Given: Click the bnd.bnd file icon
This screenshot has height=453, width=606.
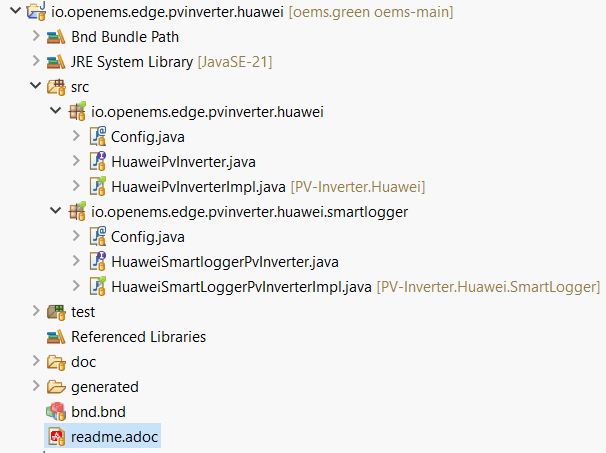Looking at the screenshot, I should [x=56, y=411].
